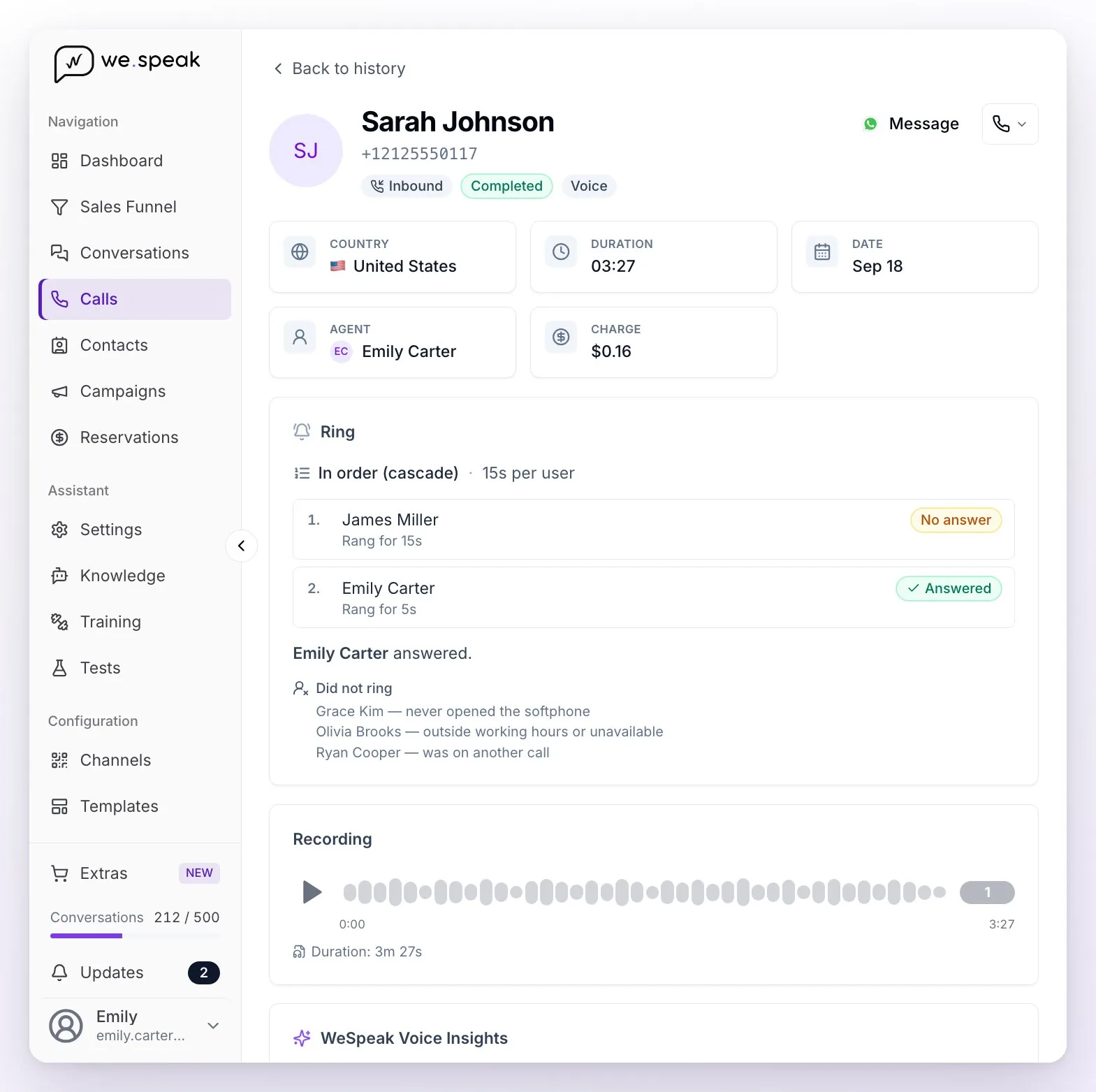Click the Reservations dollar icon
This screenshot has height=1092, width=1096.
tap(59, 437)
